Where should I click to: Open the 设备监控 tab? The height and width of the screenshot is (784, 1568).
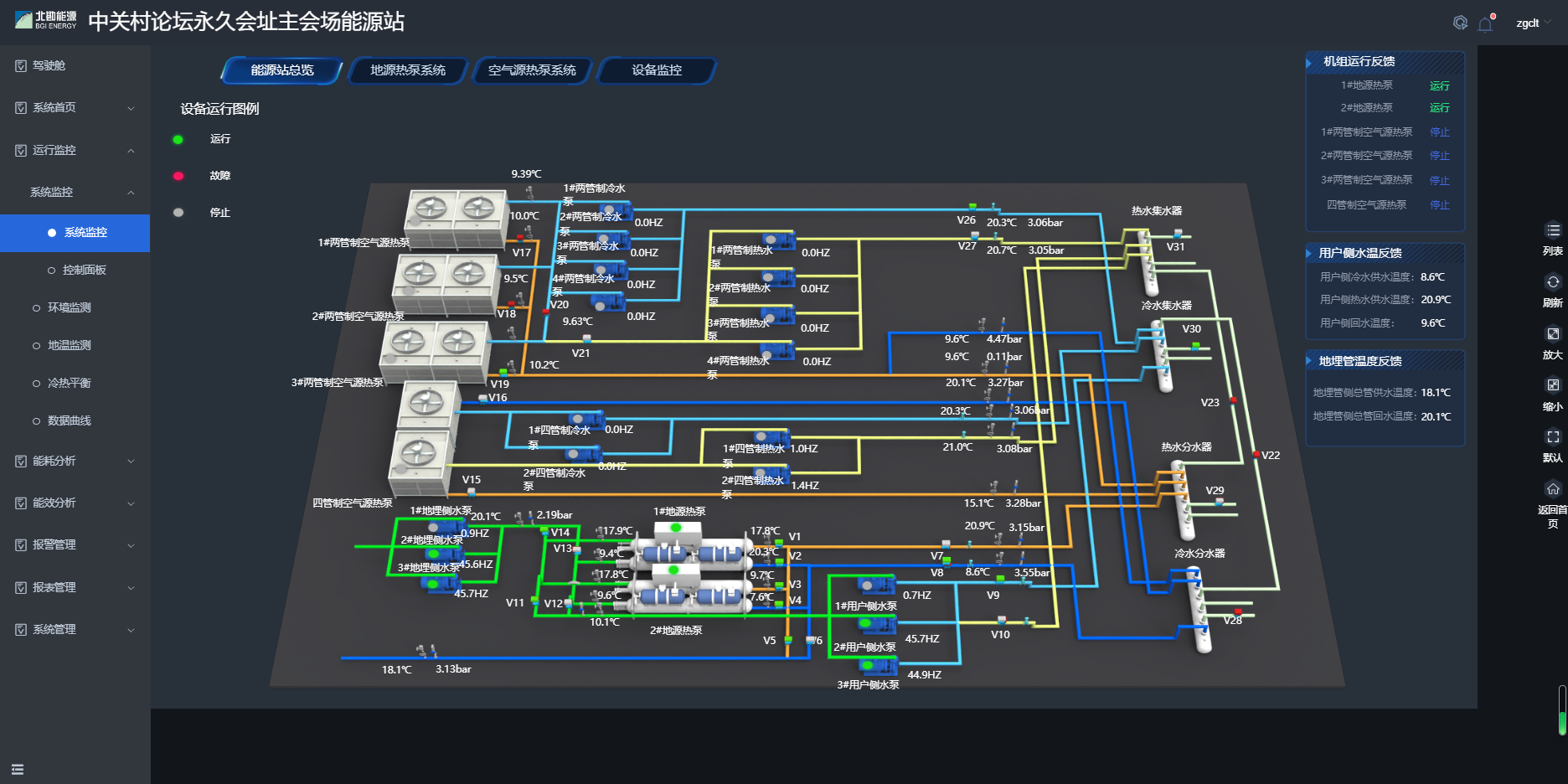(657, 70)
